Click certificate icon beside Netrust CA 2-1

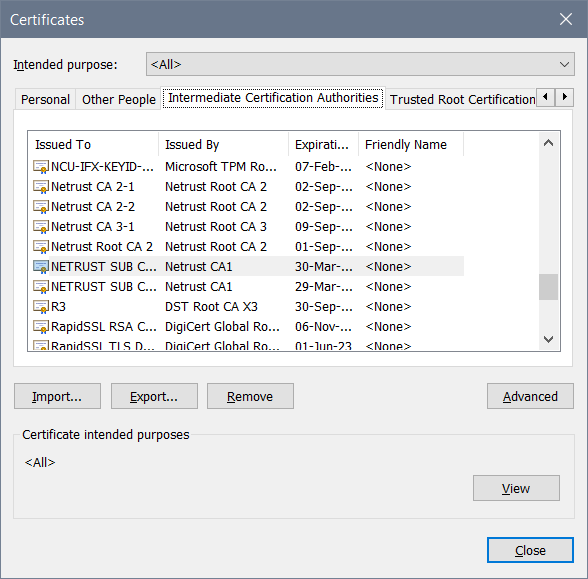[41, 187]
